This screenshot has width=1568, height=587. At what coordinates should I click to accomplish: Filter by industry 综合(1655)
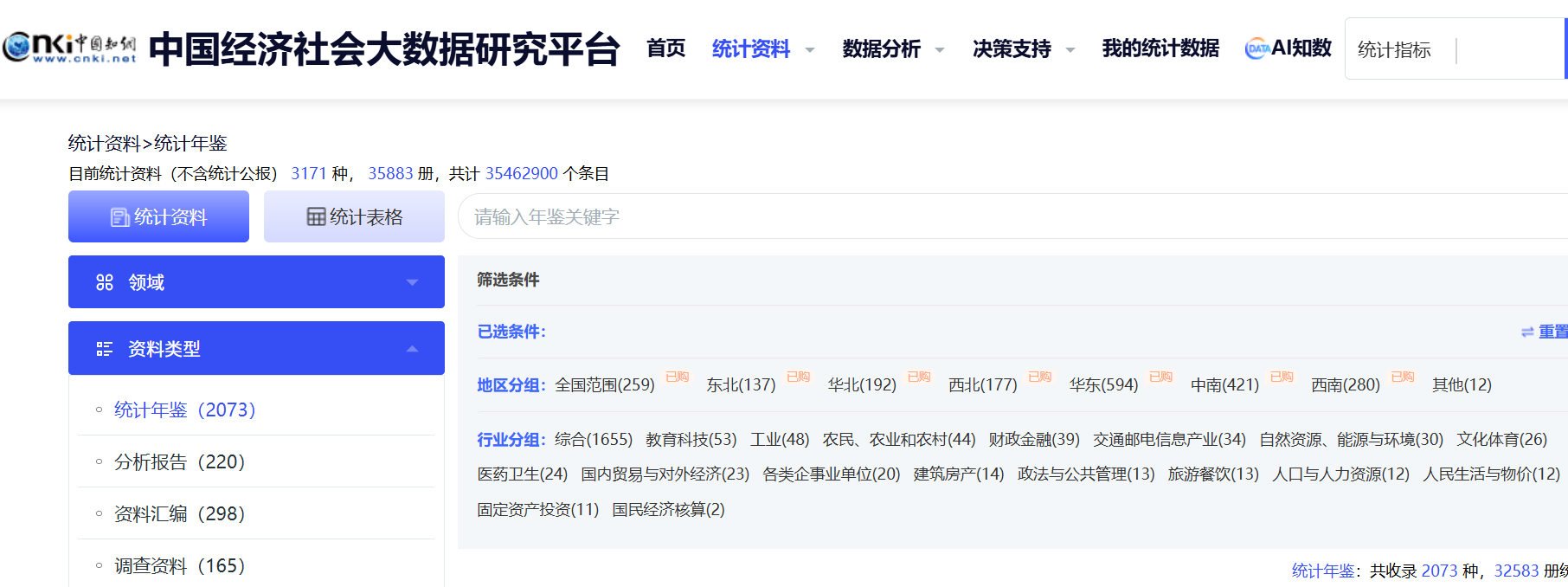(x=594, y=439)
